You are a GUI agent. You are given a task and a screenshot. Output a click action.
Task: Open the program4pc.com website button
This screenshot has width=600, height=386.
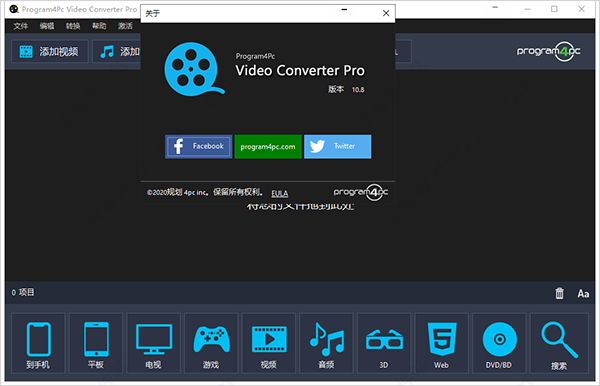268,147
